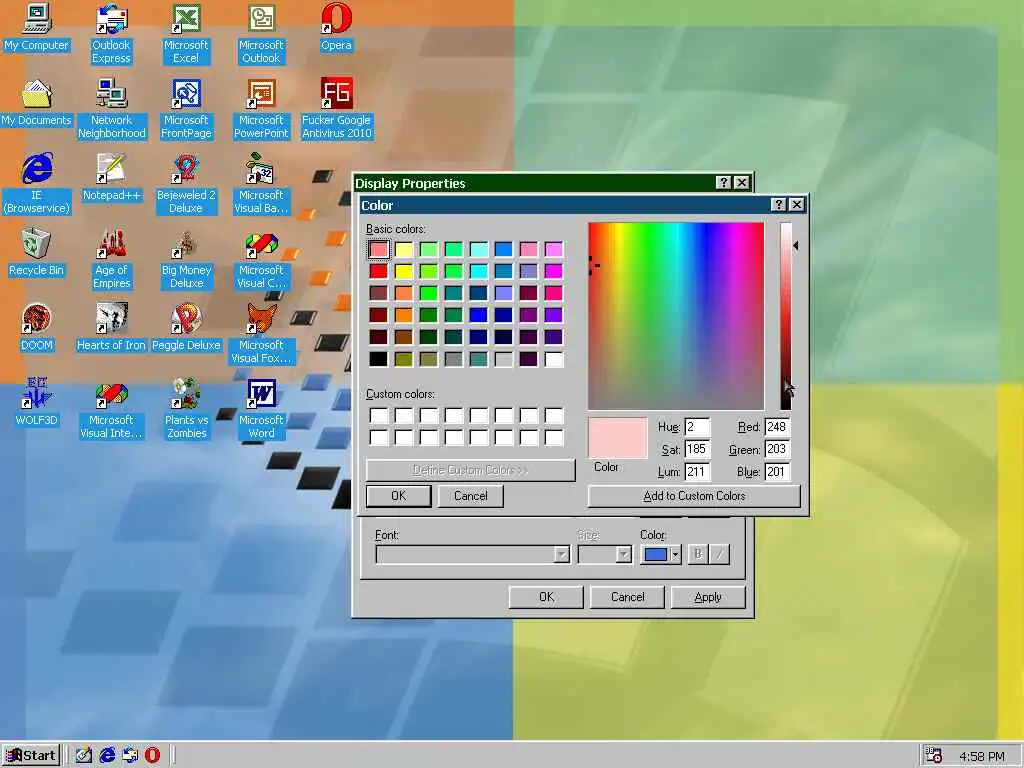Image resolution: width=1024 pixels, height=768 pixels.
Task: Launch Bejeweled 2 Deluxe shortcut
Action: (x=186, y=184)
